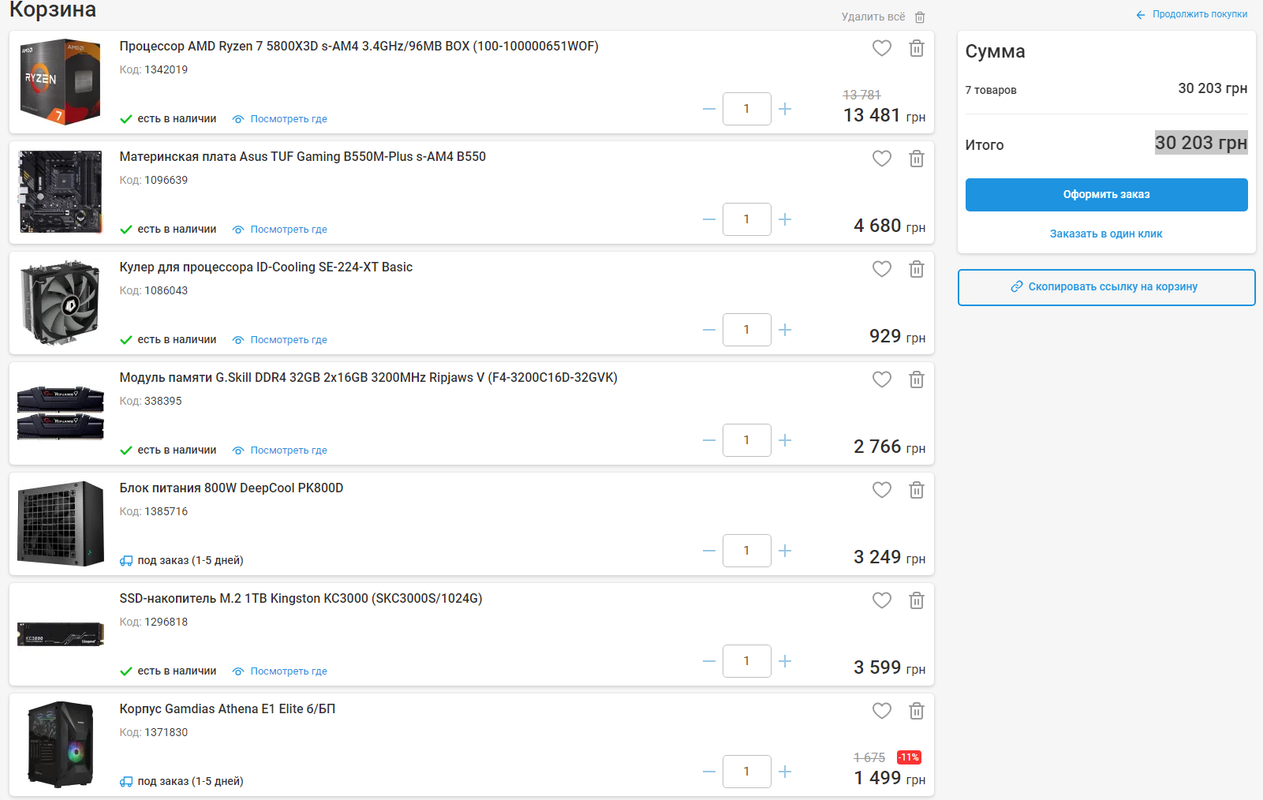Click the G.Skill Ripjaws memory image
Viewport: 1263px width, 800px height.
(x=60, y=413)
